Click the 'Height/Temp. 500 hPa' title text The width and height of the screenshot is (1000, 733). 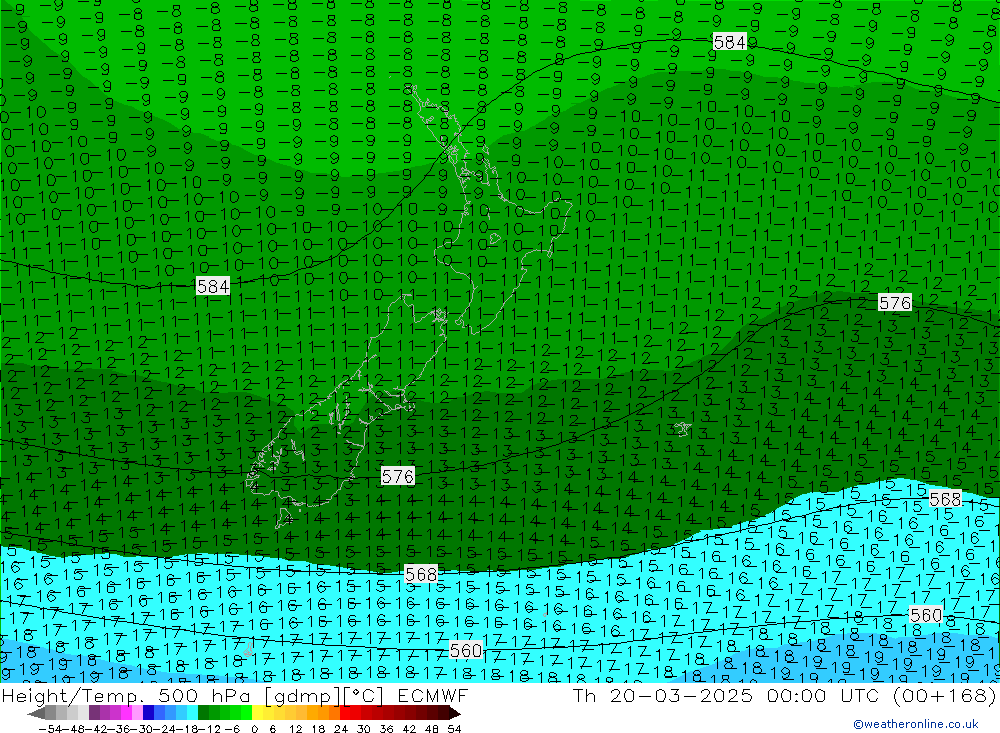128,695
